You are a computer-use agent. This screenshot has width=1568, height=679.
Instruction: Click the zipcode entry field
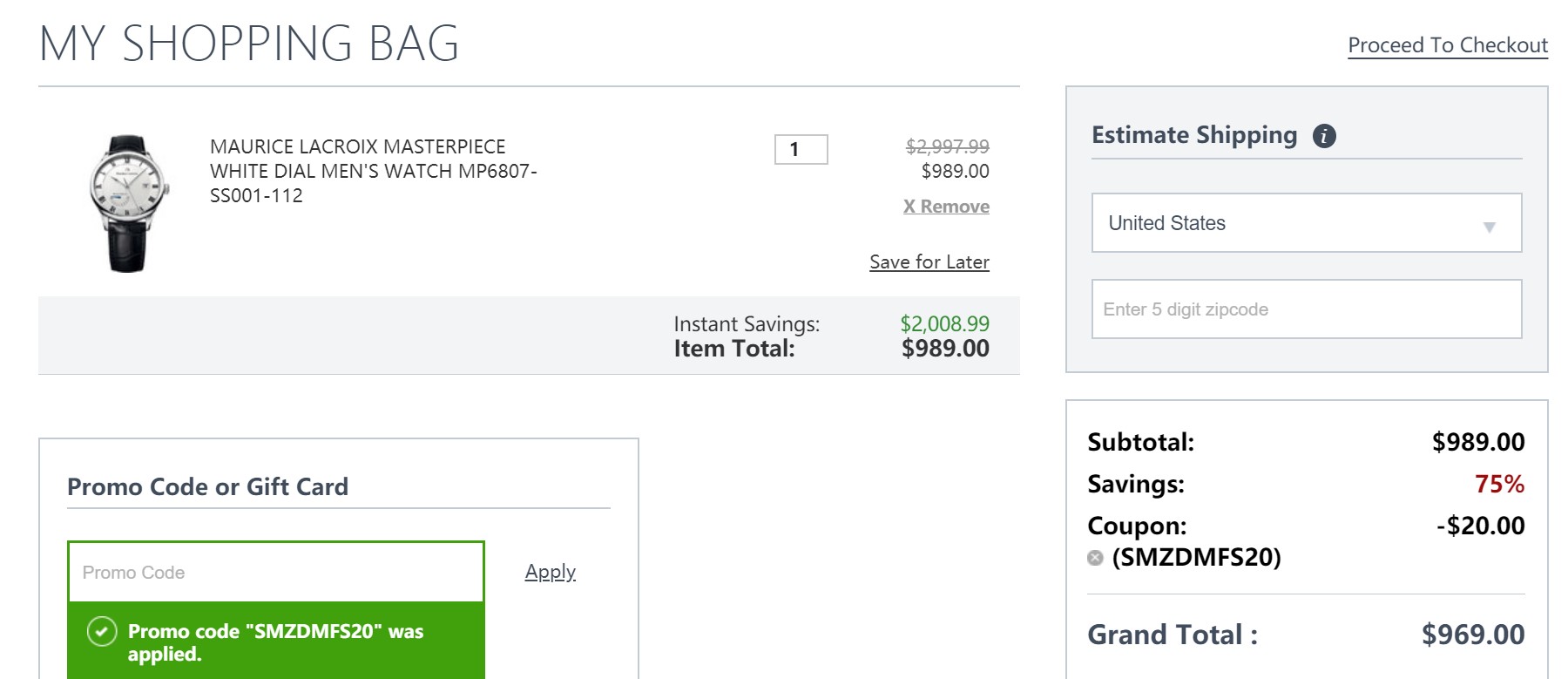(x=1306, y=309)
